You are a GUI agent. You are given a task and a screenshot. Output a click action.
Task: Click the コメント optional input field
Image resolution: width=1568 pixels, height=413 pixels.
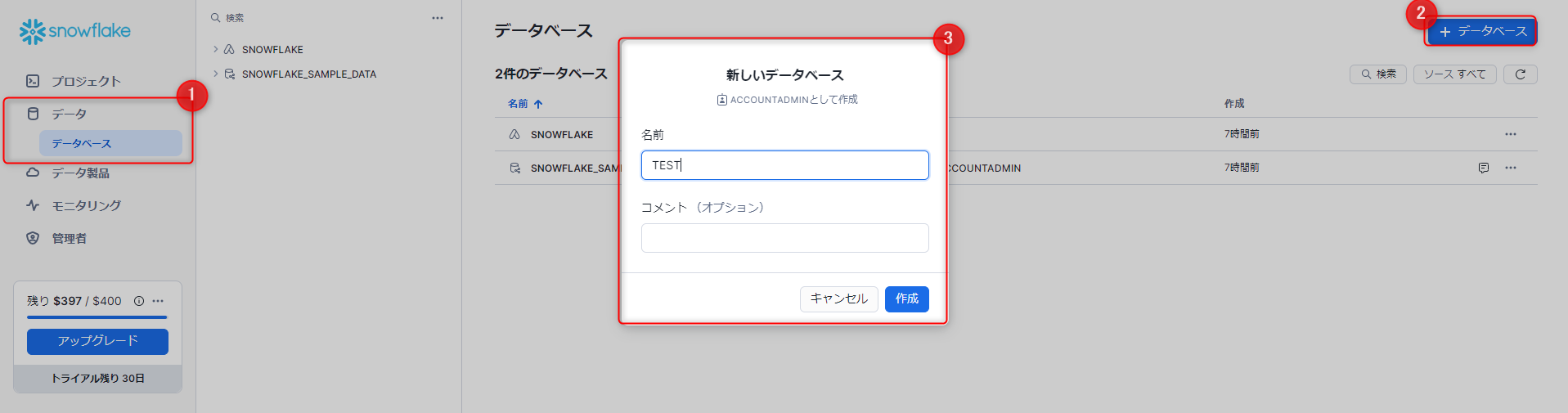(x=784, y=238)
